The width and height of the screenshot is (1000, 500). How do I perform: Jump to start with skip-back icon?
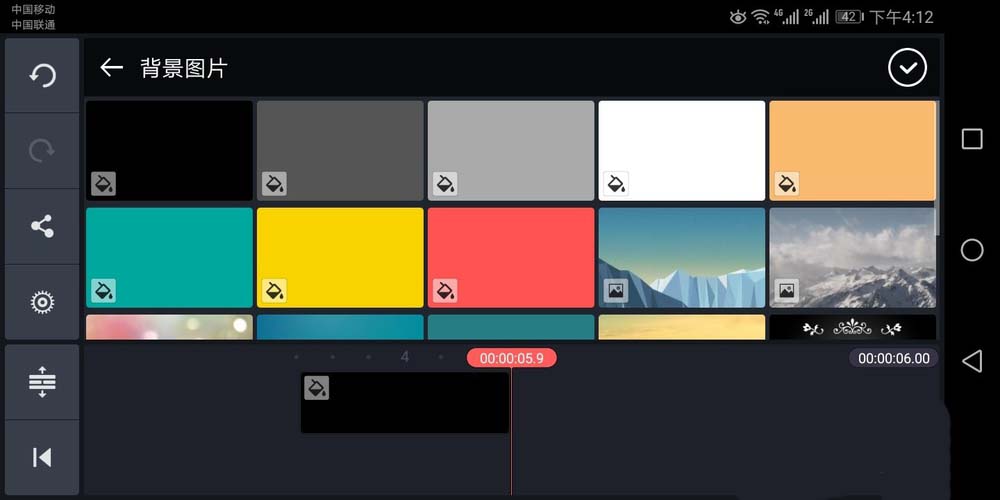coord(42,457)
